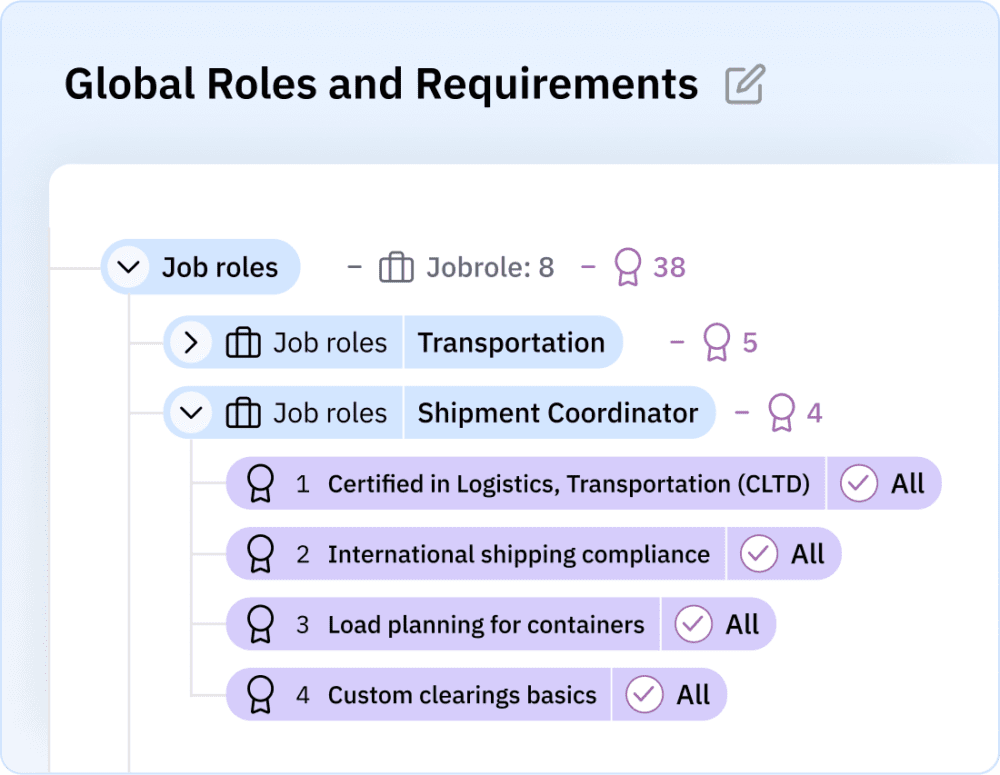Click the award icon on the CLTD requirement
1000x775 pixels.
(260, 483)
